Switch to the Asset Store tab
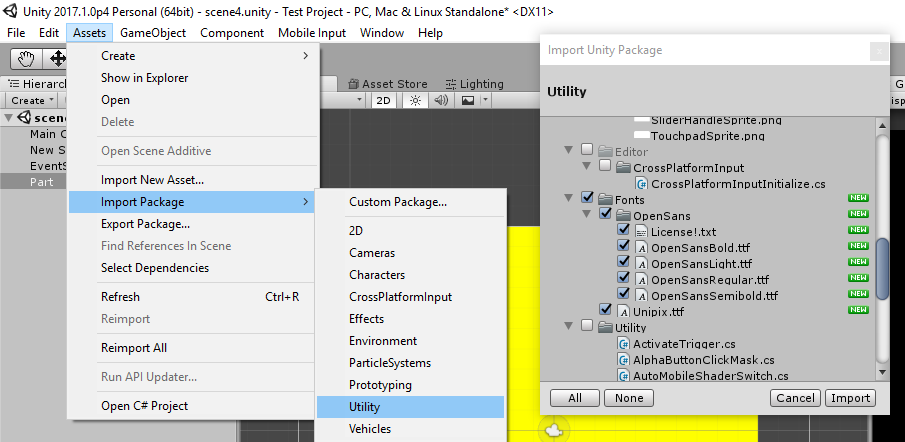Screen dimensions: 905x442 tap(388, 84)
